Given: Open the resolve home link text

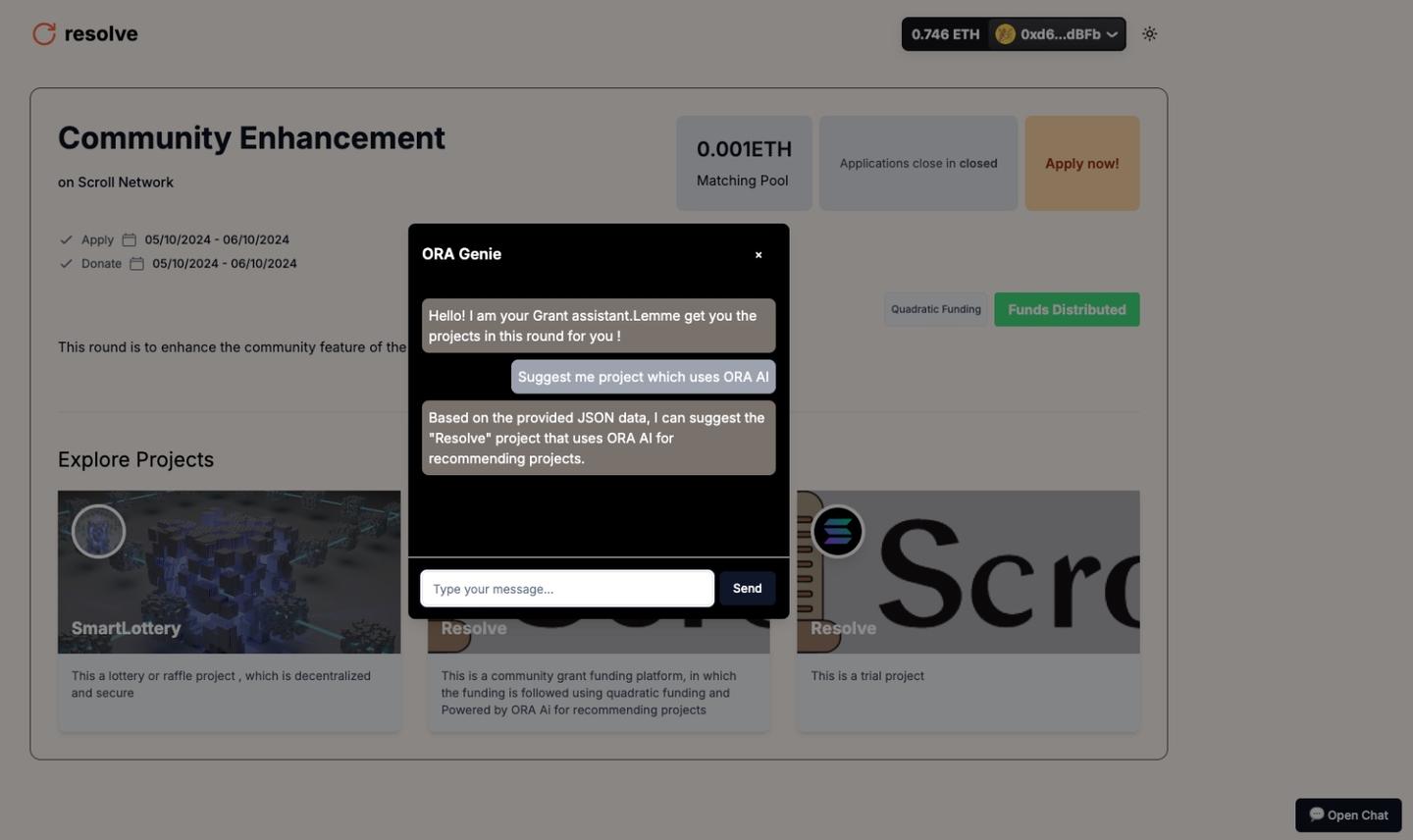Looking at the screenshot, I should pyautogui.click(x=101, y=33).
